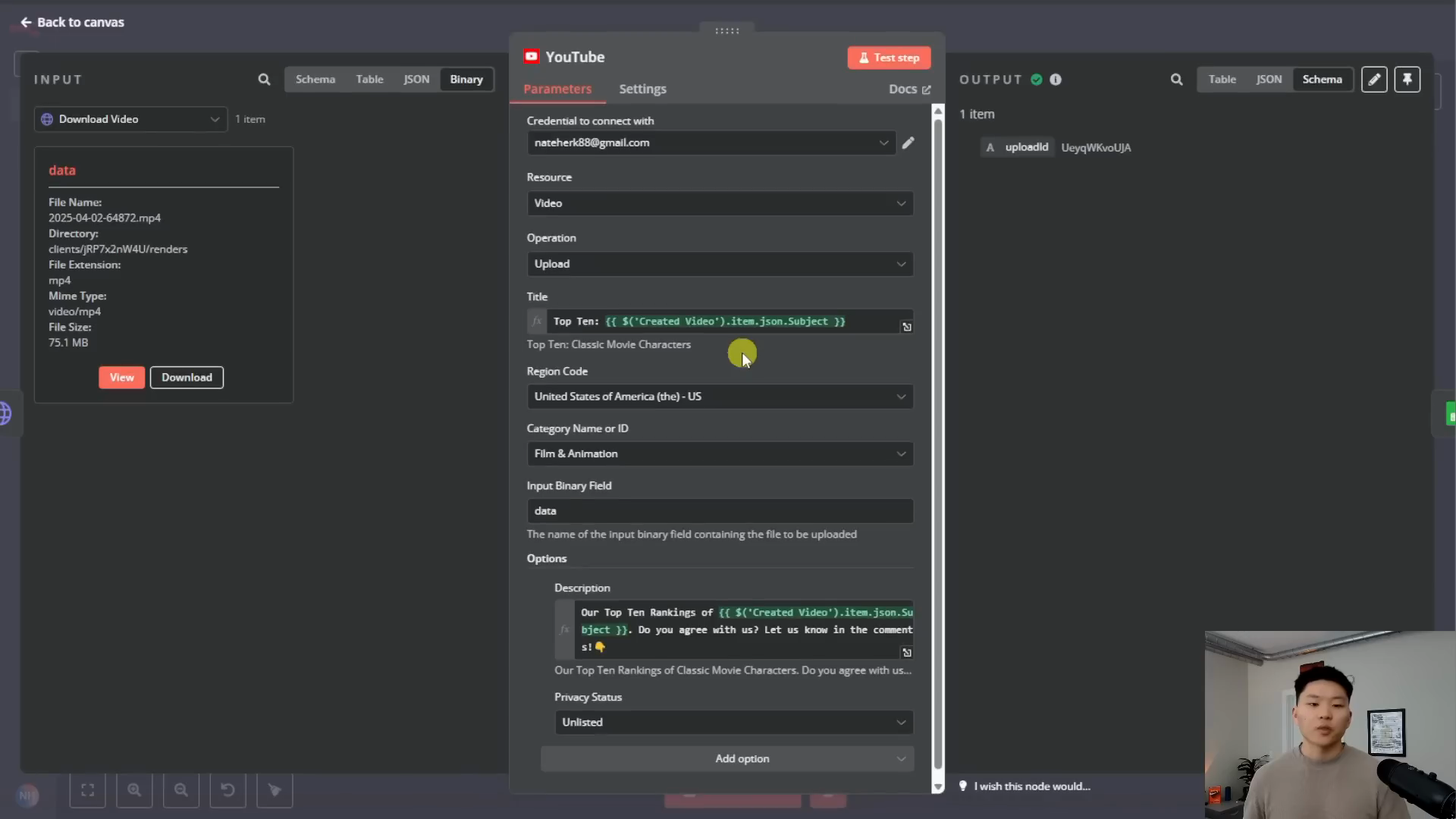Click the tidy up workflow icon
1456x819 pixels.
[275, 790]
